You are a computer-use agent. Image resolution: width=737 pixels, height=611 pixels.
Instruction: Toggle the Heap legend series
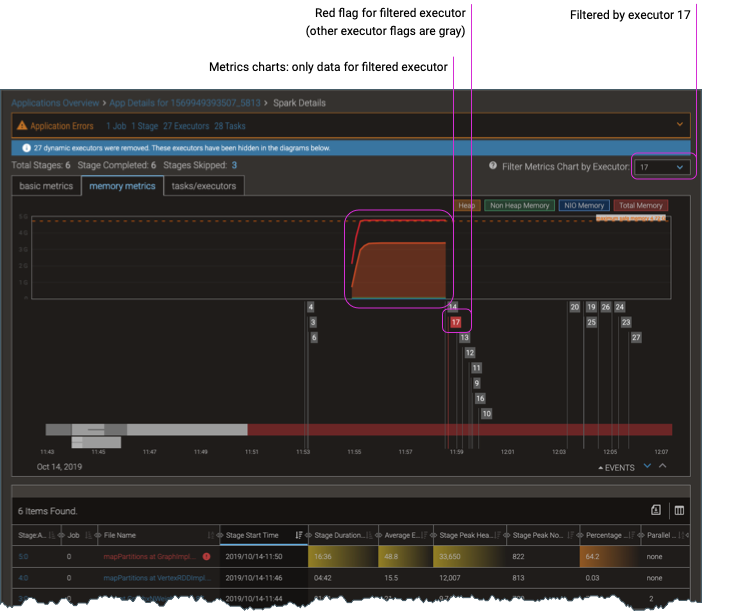pos(467,205)
